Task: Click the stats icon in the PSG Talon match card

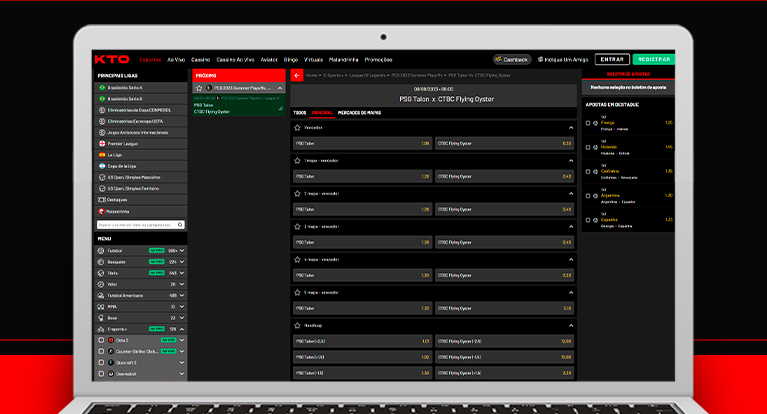Action: 281,109
